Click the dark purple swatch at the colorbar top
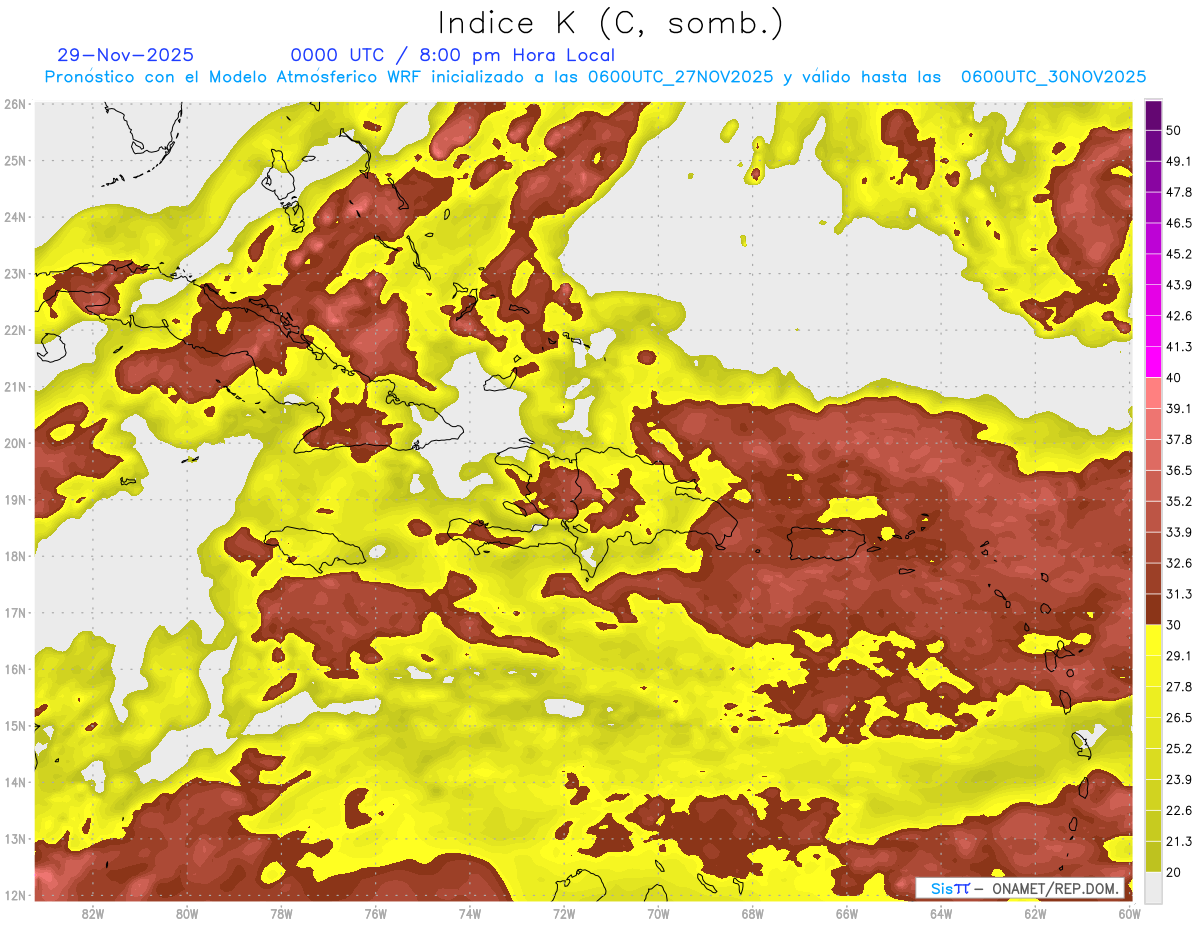 coord(1153,115)
